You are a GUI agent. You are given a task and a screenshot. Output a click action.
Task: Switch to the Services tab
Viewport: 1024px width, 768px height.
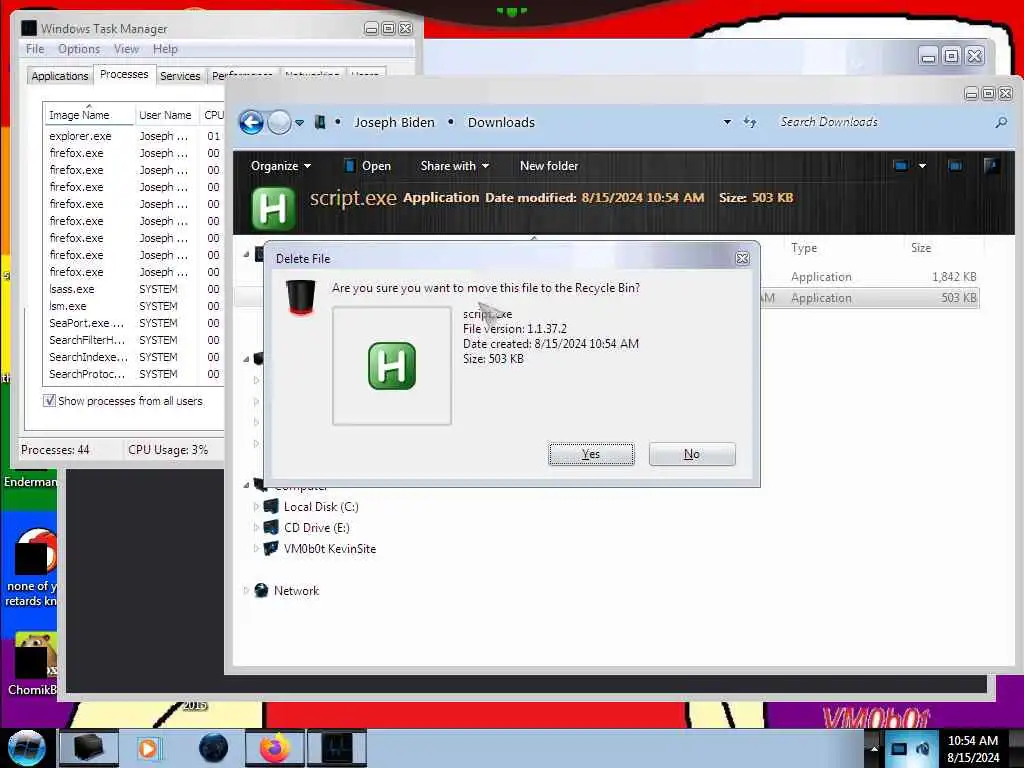[180, 76]
